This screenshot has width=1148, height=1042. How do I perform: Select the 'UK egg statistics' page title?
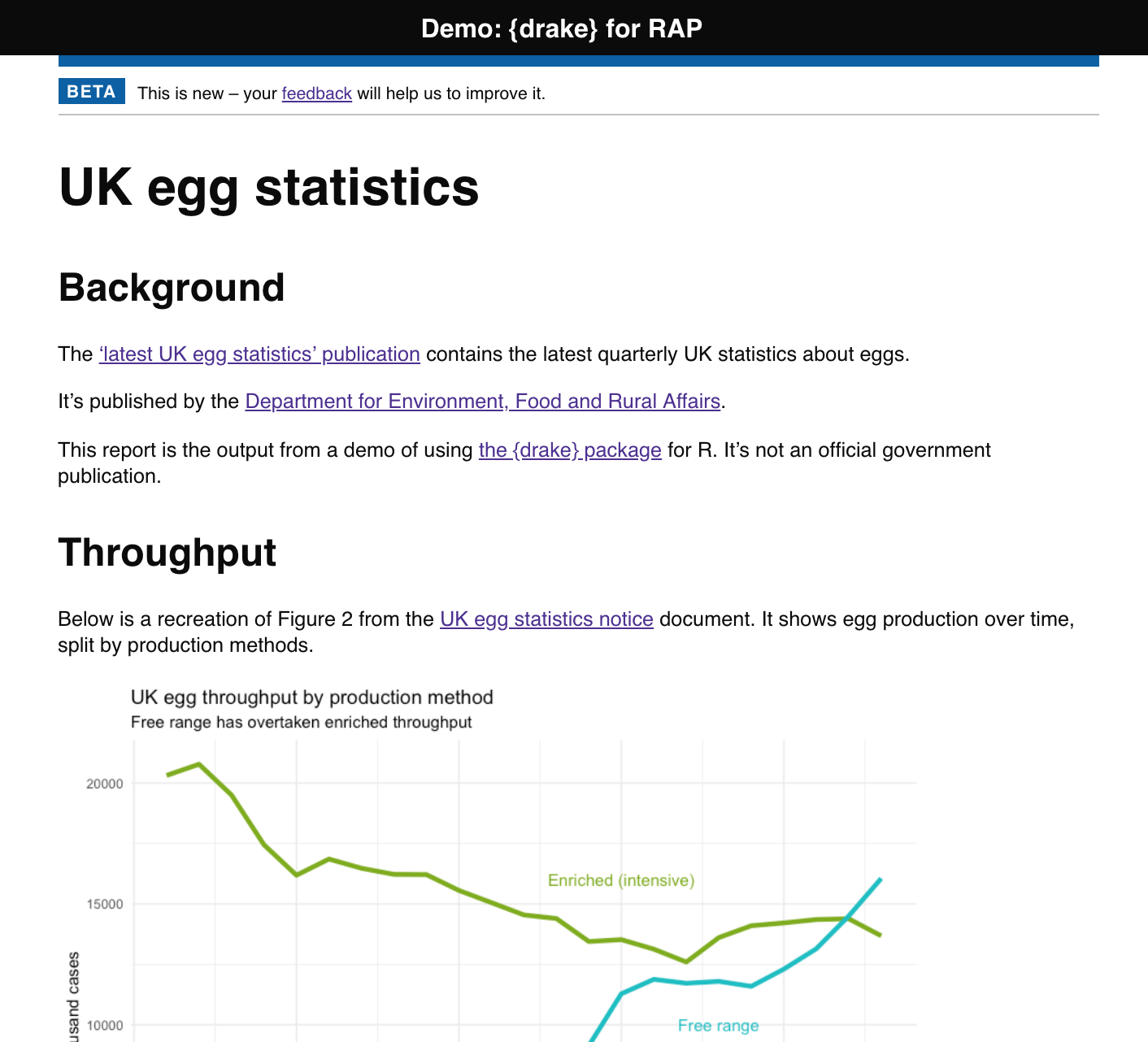(x=267, y=188)
